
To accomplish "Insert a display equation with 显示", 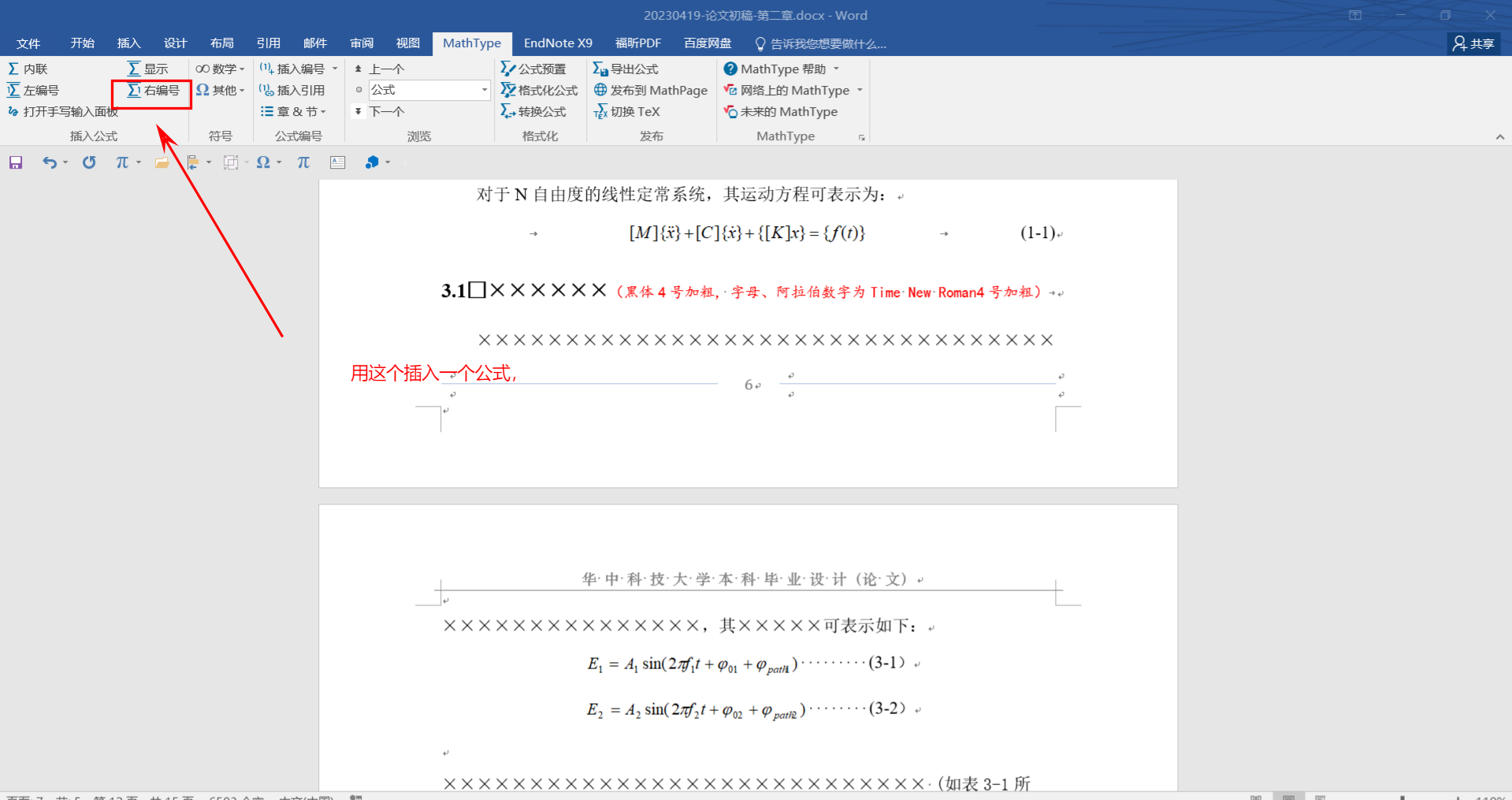I will [x=148, y=69].
